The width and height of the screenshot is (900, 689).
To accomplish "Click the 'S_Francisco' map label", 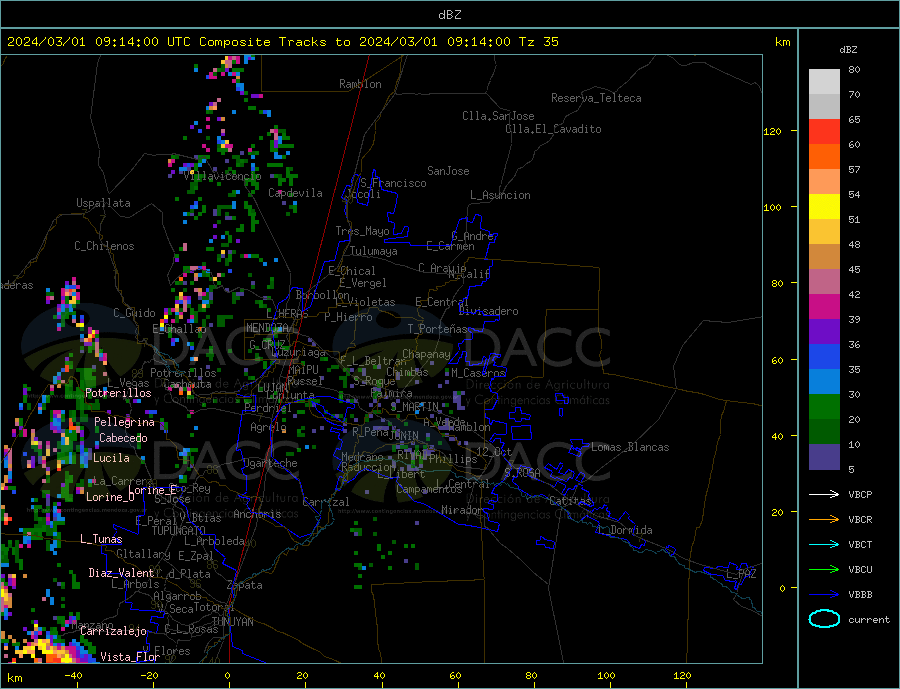I will (x=393, y=183).
